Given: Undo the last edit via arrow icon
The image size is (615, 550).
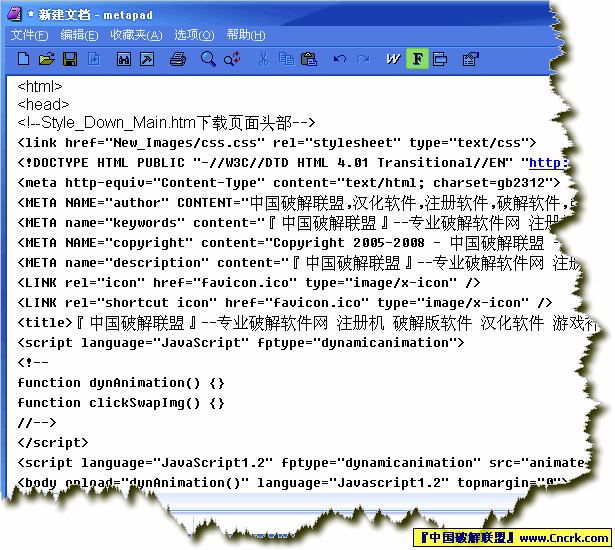Looking at the screenshot, I should [x=340, y=59].
